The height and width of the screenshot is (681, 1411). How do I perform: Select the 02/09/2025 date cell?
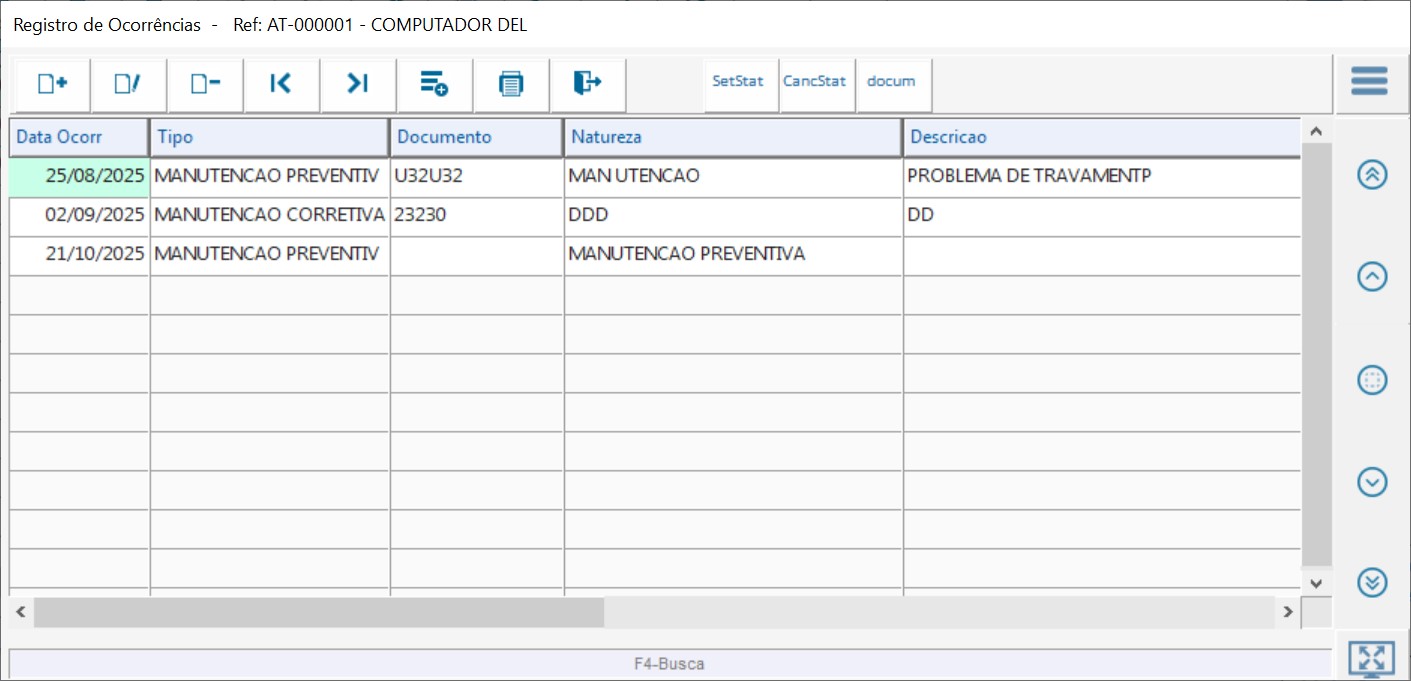click(80, 215)
